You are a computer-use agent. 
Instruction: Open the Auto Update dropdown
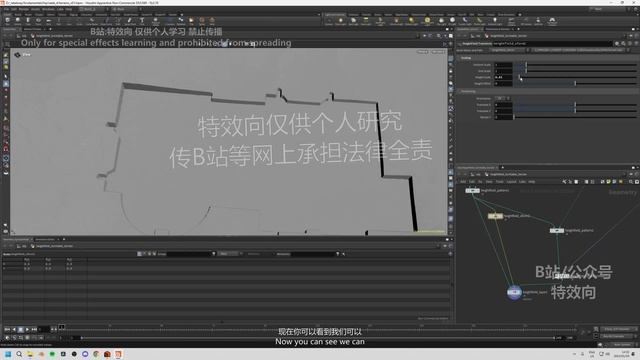621,344
